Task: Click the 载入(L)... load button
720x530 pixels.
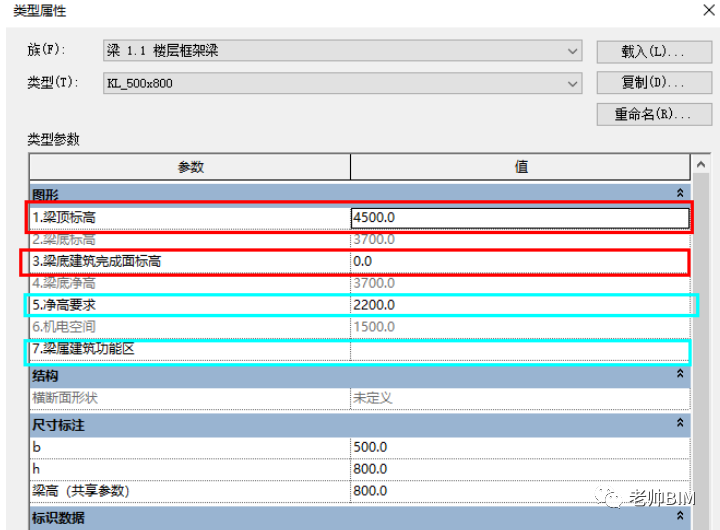Action: (654, 52)
